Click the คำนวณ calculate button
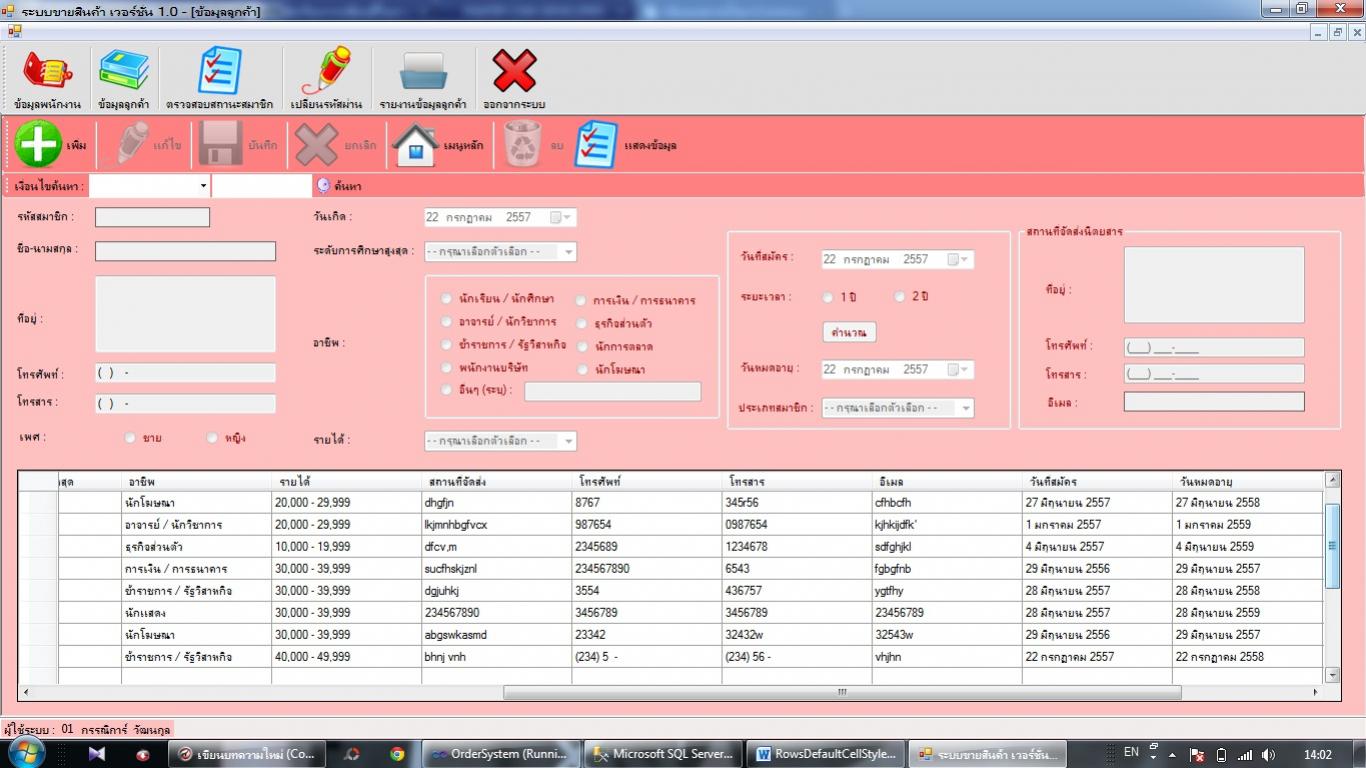The width and height of the screenshot is (1366, 768). pyautogui.click(x=849, y=332)
